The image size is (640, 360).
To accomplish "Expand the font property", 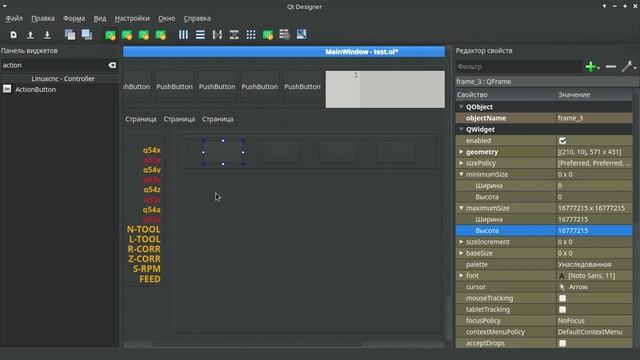I will click(461, 276).
